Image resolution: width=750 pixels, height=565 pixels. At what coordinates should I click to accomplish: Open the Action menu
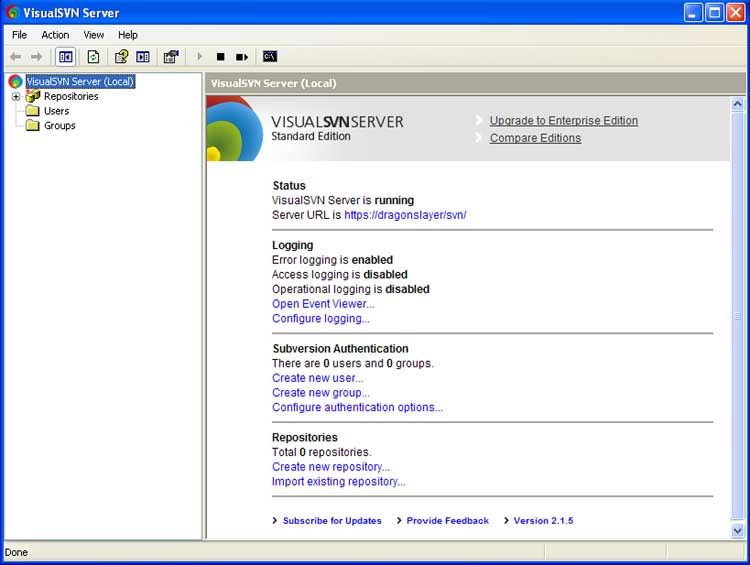coord(55,35)
